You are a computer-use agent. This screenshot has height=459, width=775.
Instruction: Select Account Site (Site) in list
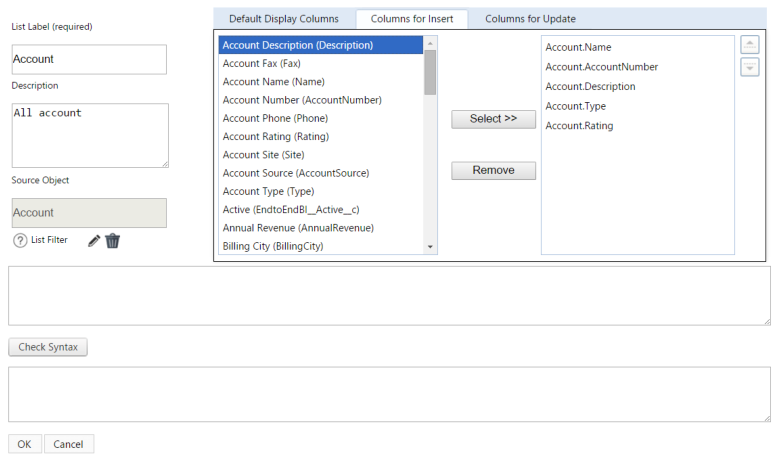[x=321, y=155]
